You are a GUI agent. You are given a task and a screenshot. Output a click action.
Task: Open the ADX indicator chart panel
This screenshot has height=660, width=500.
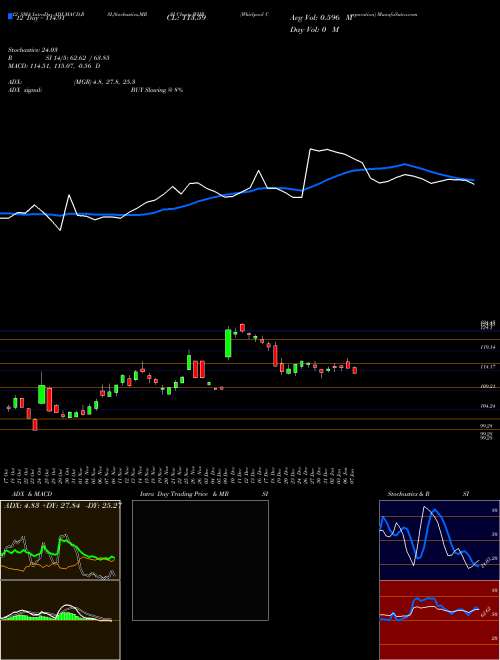tap(60, 540)
